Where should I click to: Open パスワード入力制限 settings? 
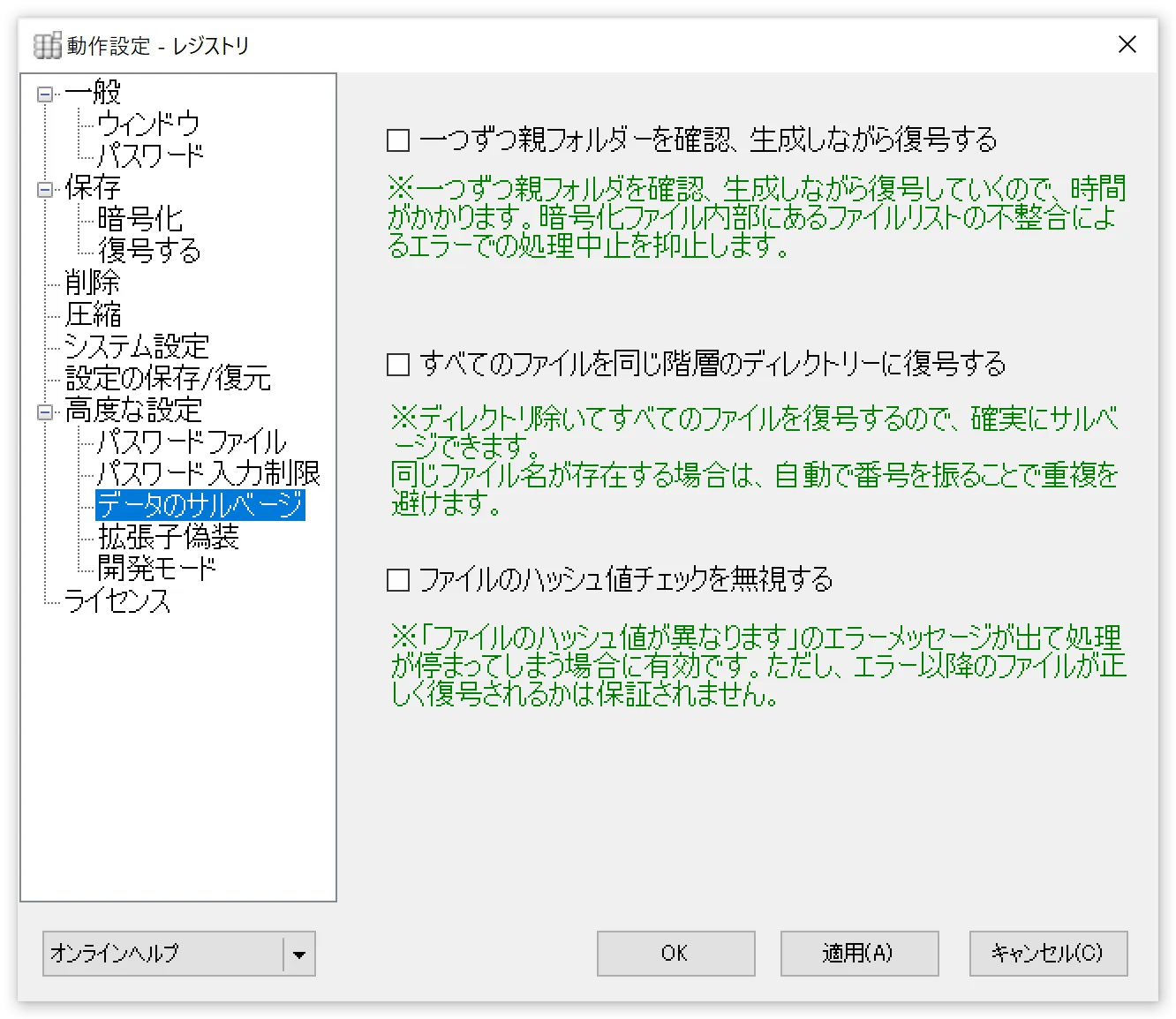(208, 473)
